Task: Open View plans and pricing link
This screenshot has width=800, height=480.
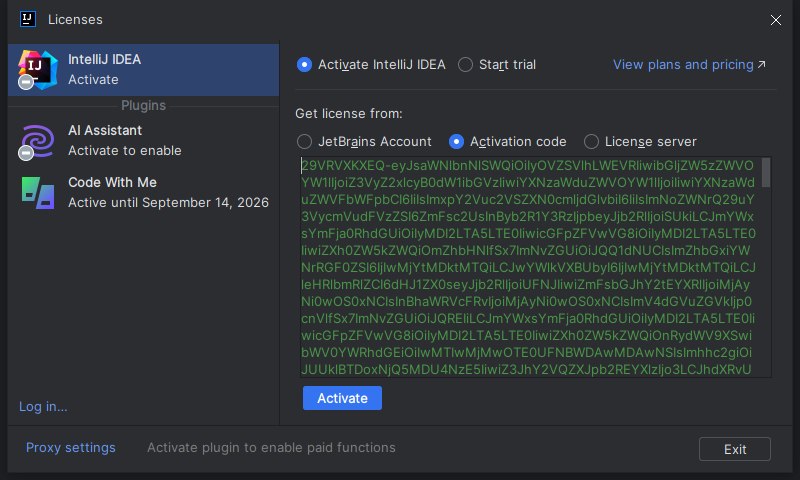Action: click(x=683, y=65)
